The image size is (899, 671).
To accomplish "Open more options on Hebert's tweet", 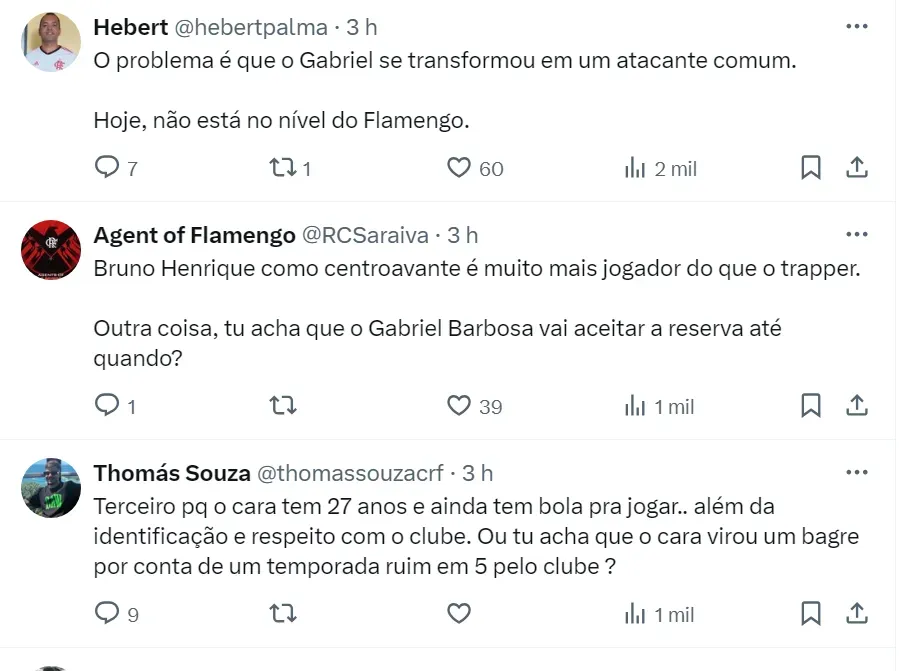I will point(857,27).
